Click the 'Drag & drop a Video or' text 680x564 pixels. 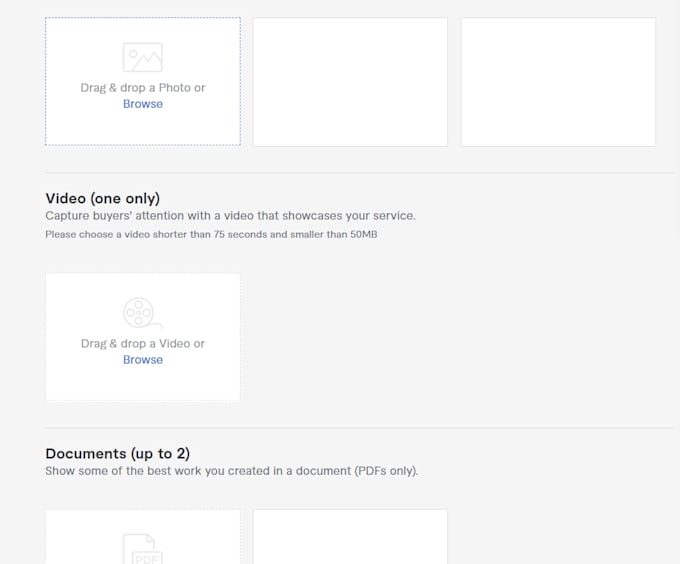click(143, 344)
